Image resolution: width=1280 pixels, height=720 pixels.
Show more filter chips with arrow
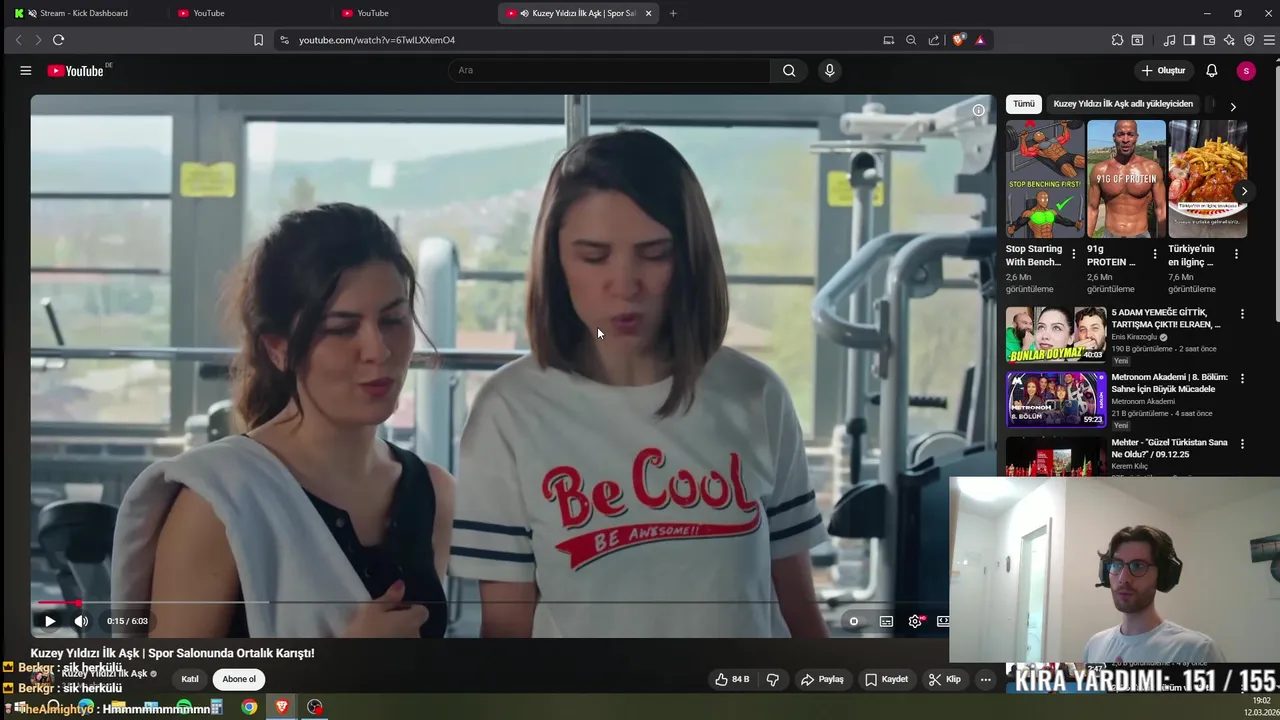[x=1233, y=106]
